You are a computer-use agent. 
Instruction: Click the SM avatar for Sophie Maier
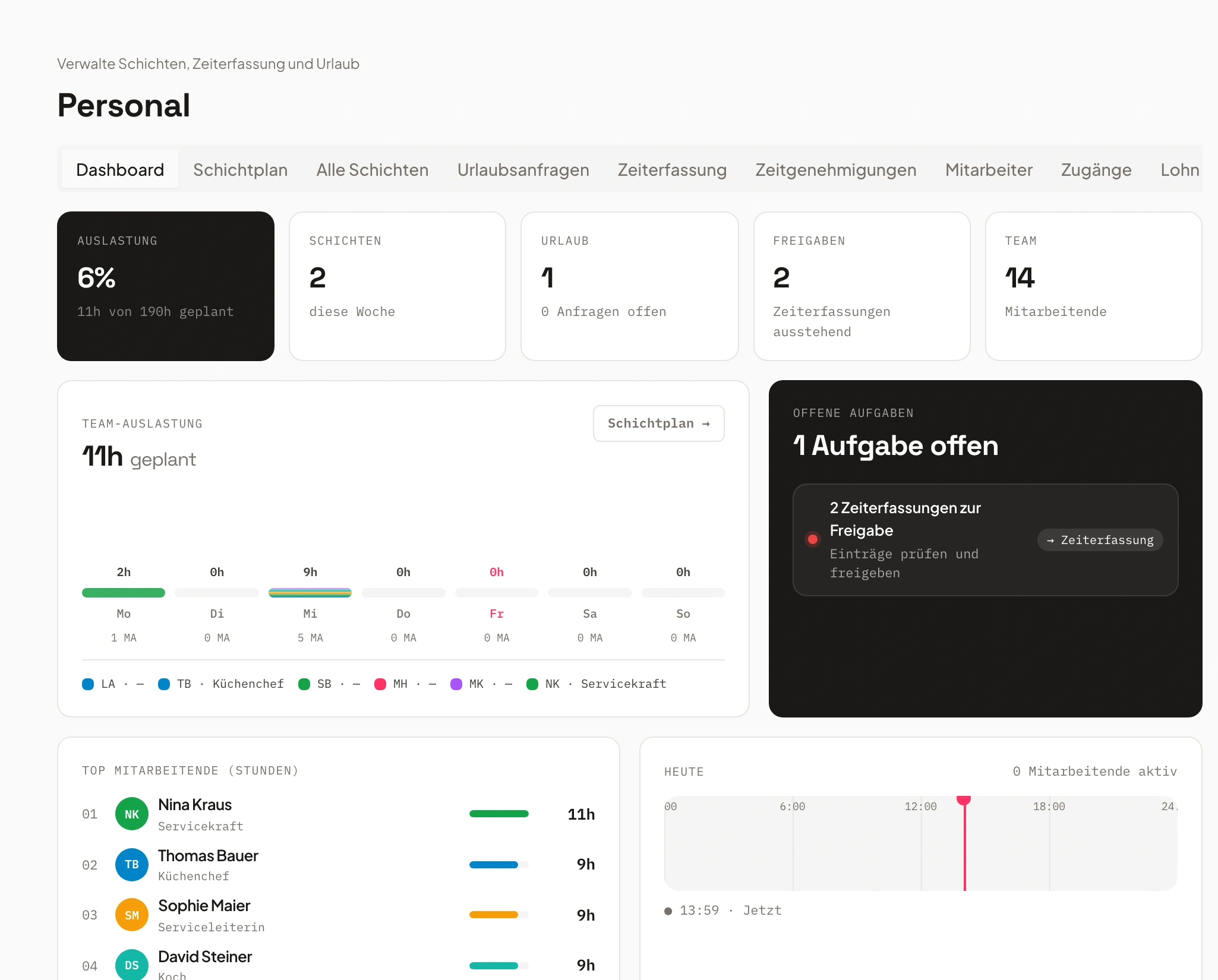[132, 915]
